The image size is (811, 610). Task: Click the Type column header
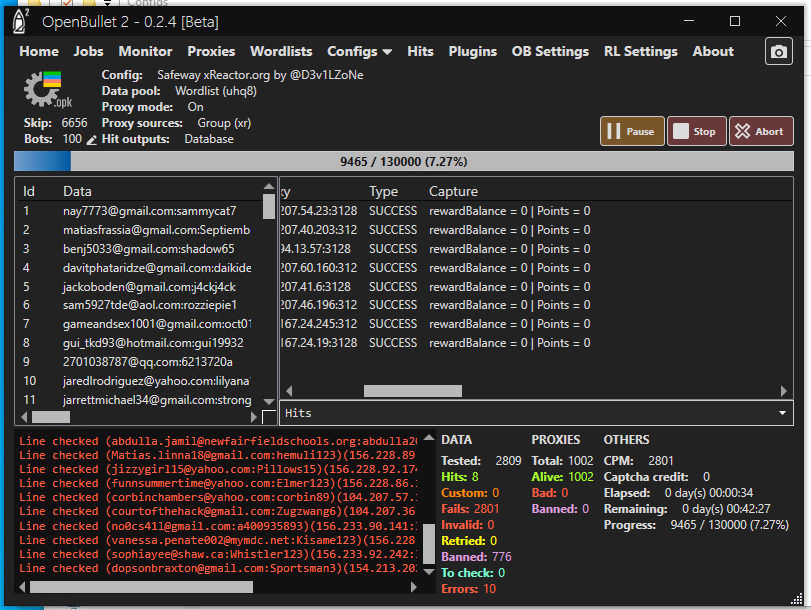pyautogui.click(x=383, y=191)
